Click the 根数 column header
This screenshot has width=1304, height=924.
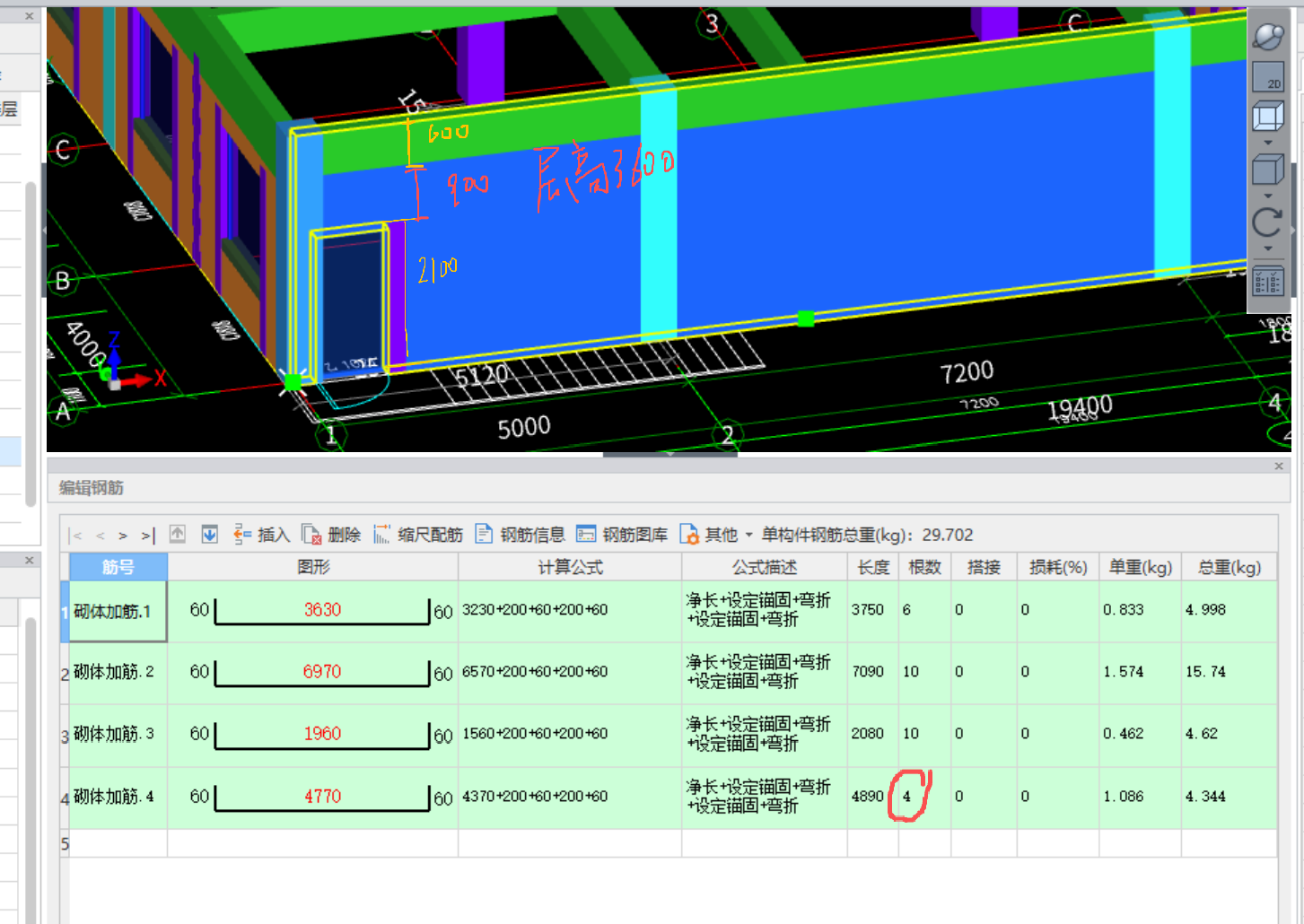pos(924,567)
